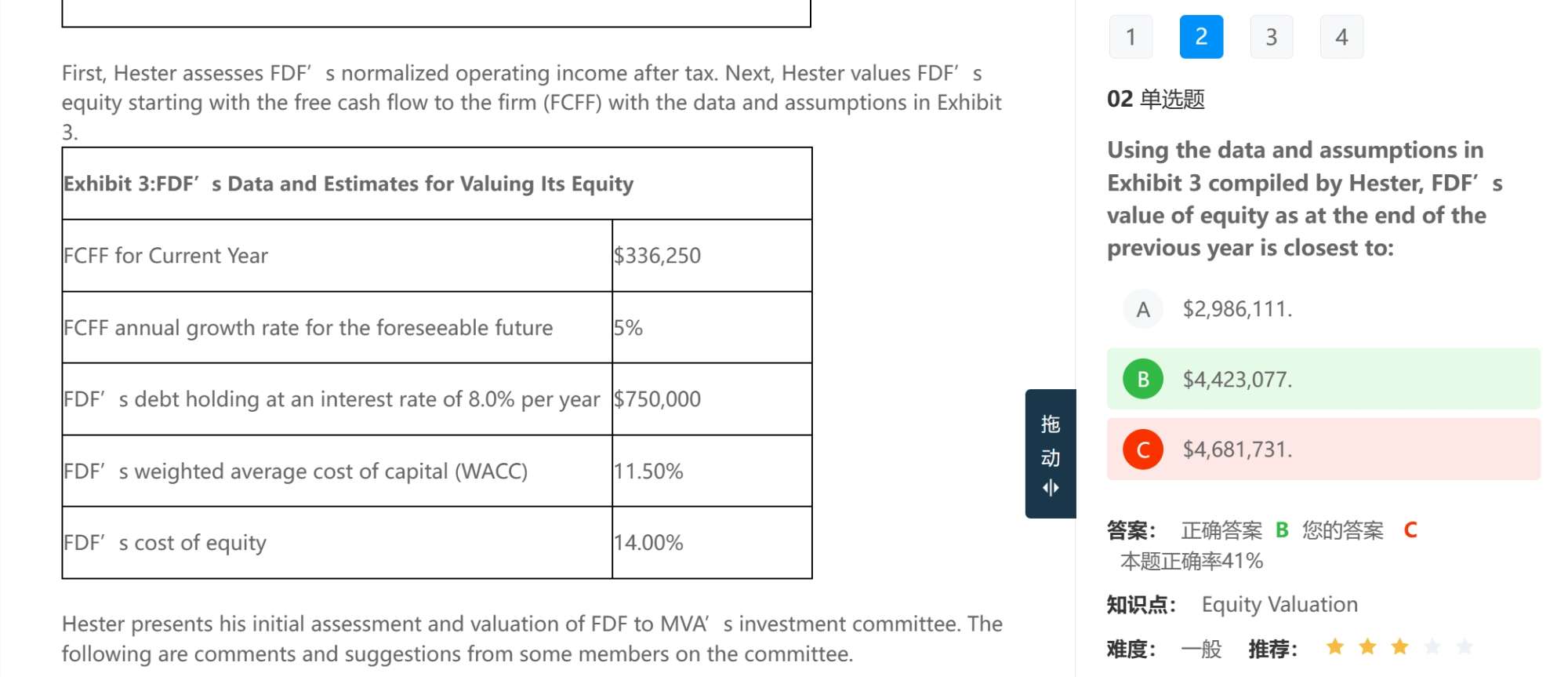Open question number 3
This screenshot has width=1568, height=677.
pyautogui.click(x=1272, y=37)
